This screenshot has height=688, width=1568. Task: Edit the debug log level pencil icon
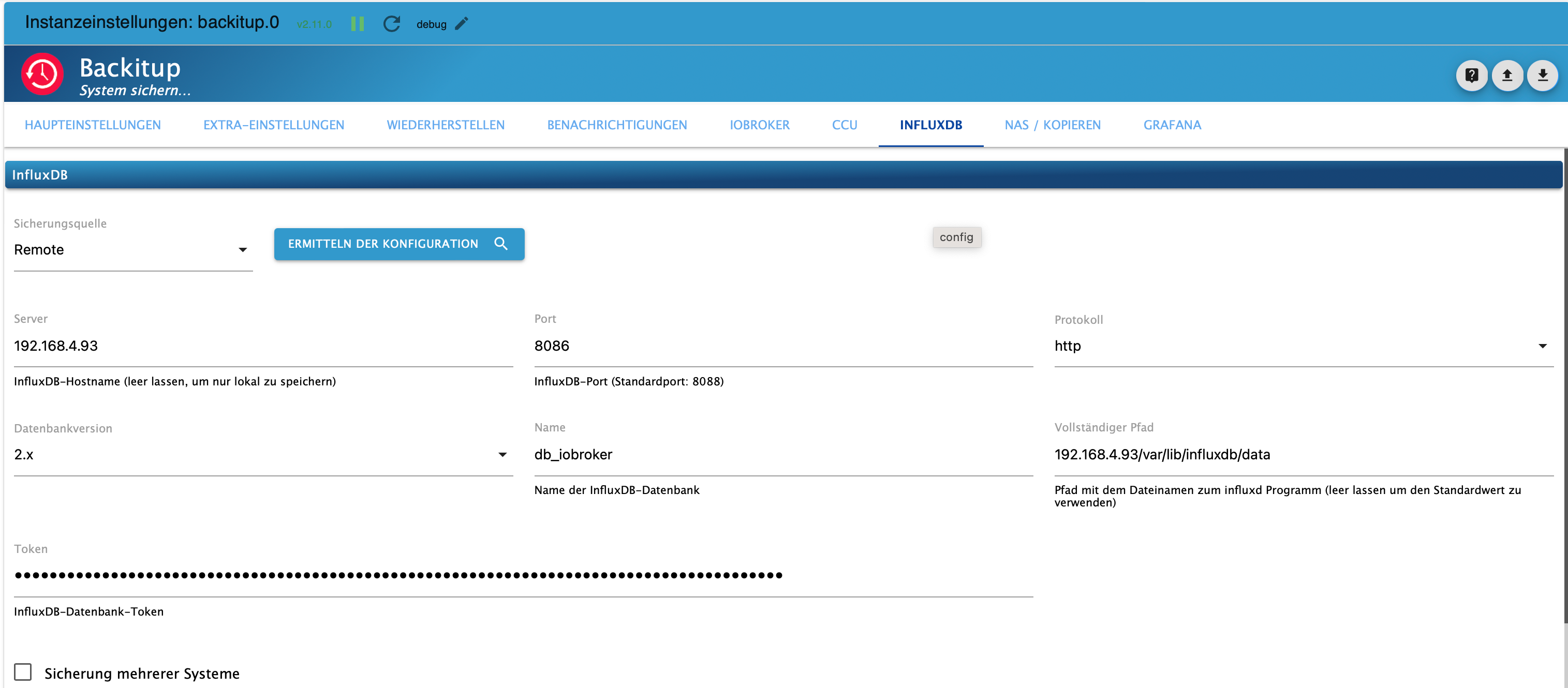[x=462, y=24]
